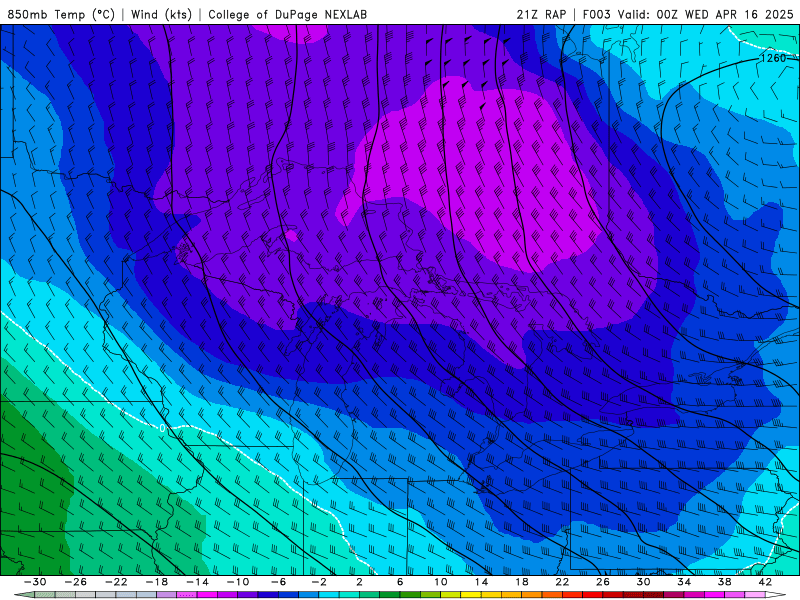Click the positive "26" legend value
This screenshot has height=600, width=800.
point(603,582)
